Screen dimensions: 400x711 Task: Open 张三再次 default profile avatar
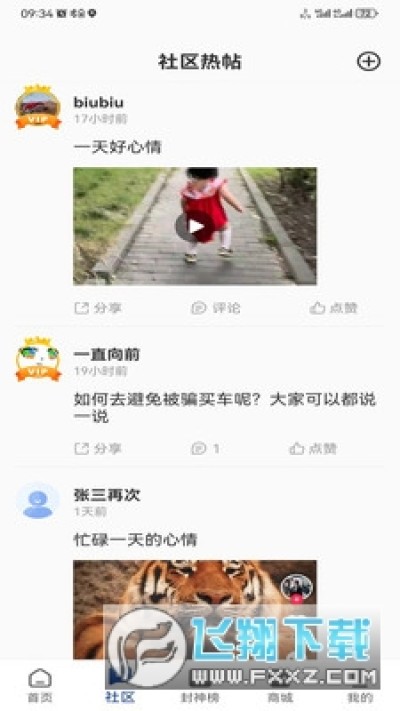38,501
